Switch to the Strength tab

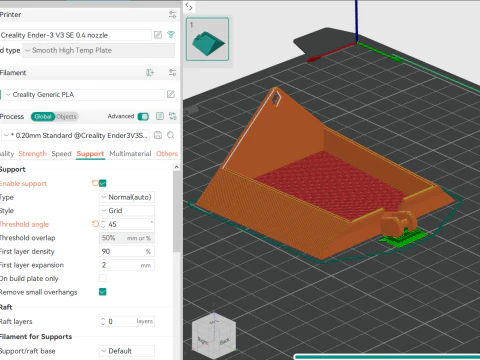32,154
